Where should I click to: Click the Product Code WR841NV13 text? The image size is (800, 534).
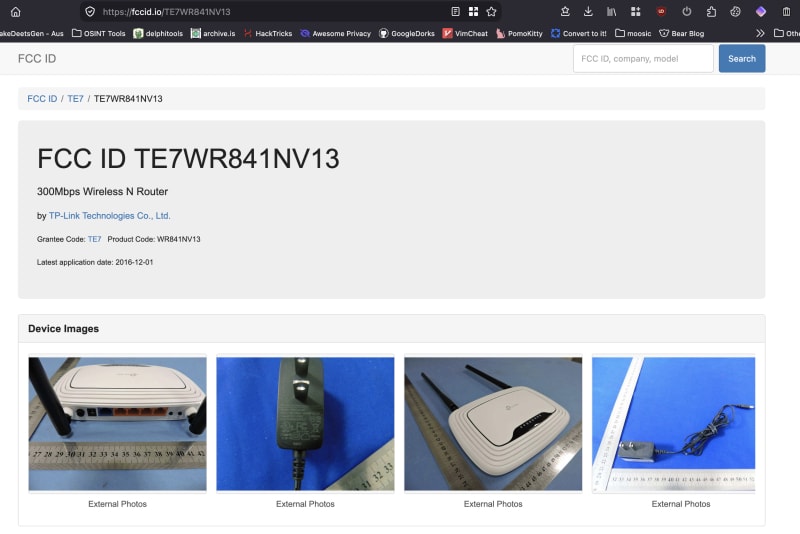[x=154, y=239]
